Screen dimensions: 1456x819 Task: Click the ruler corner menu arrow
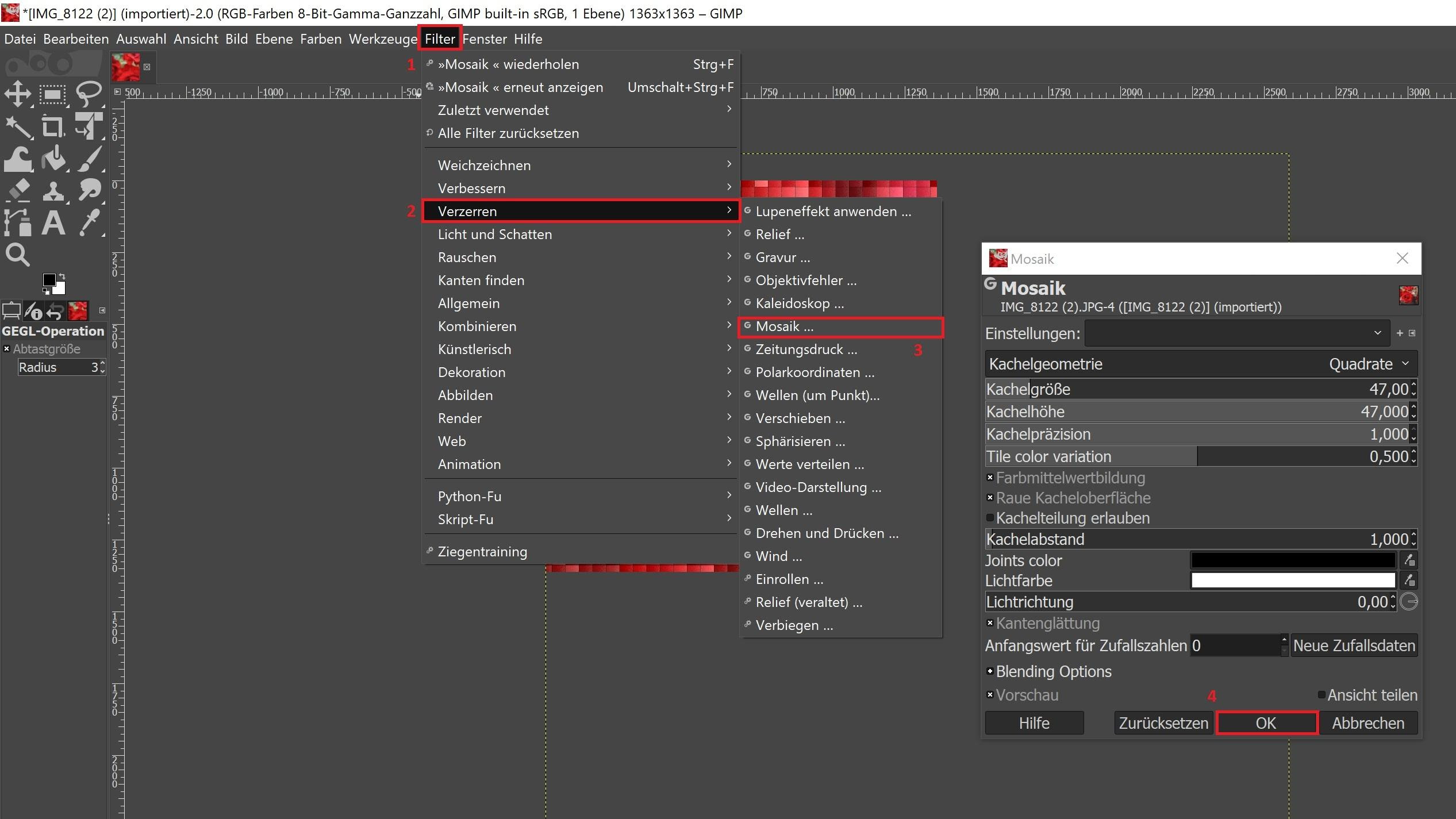click(117, 91)
